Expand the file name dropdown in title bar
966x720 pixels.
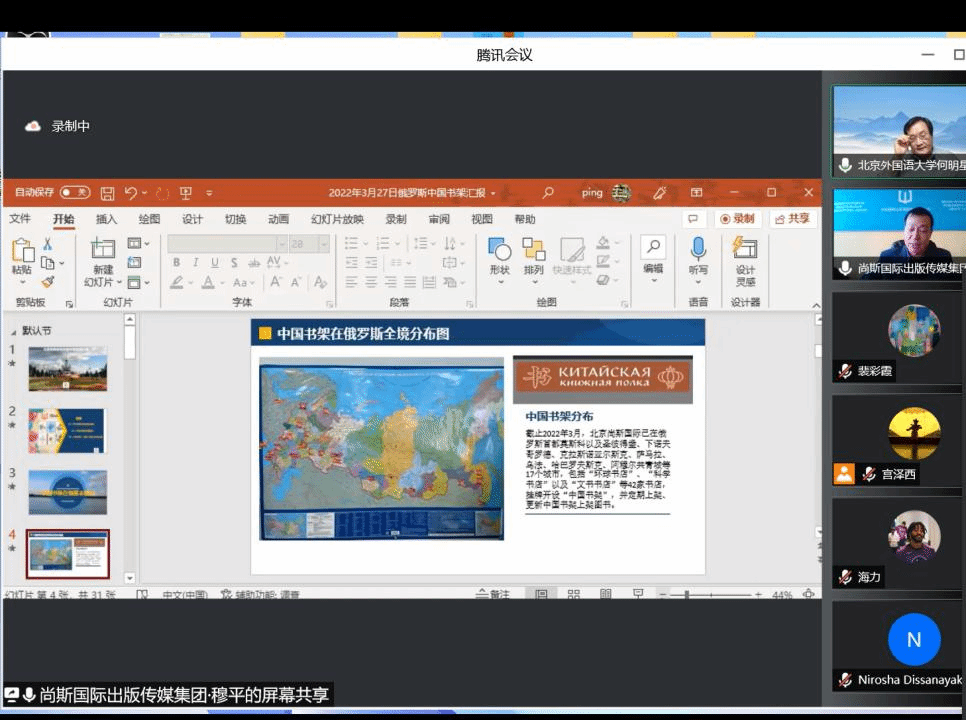tap(493, 193)
